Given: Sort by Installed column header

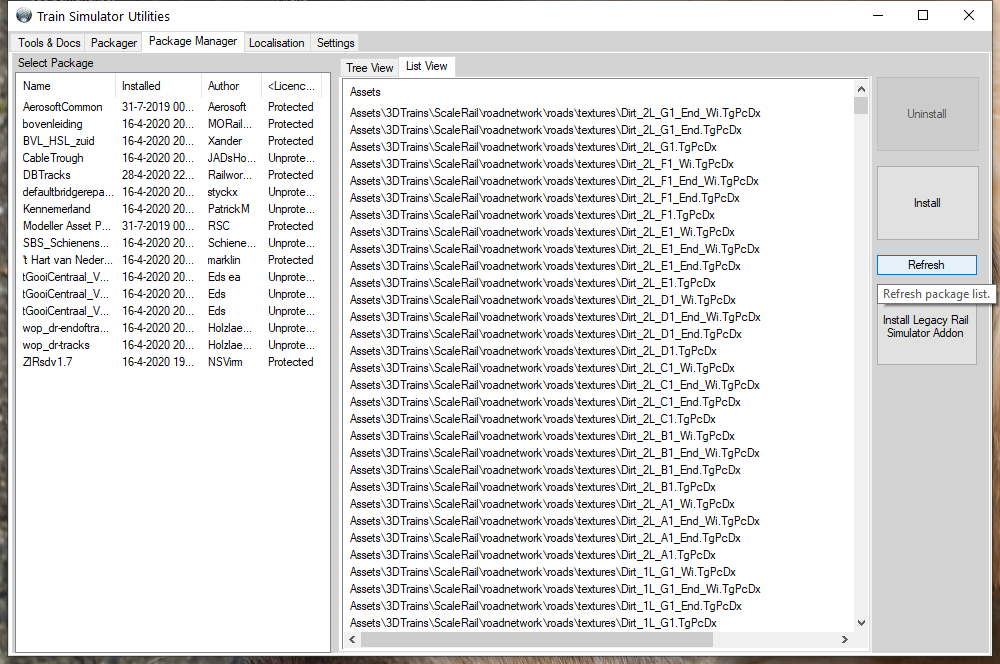Looking at the screenshot, I should pos(158,86).
